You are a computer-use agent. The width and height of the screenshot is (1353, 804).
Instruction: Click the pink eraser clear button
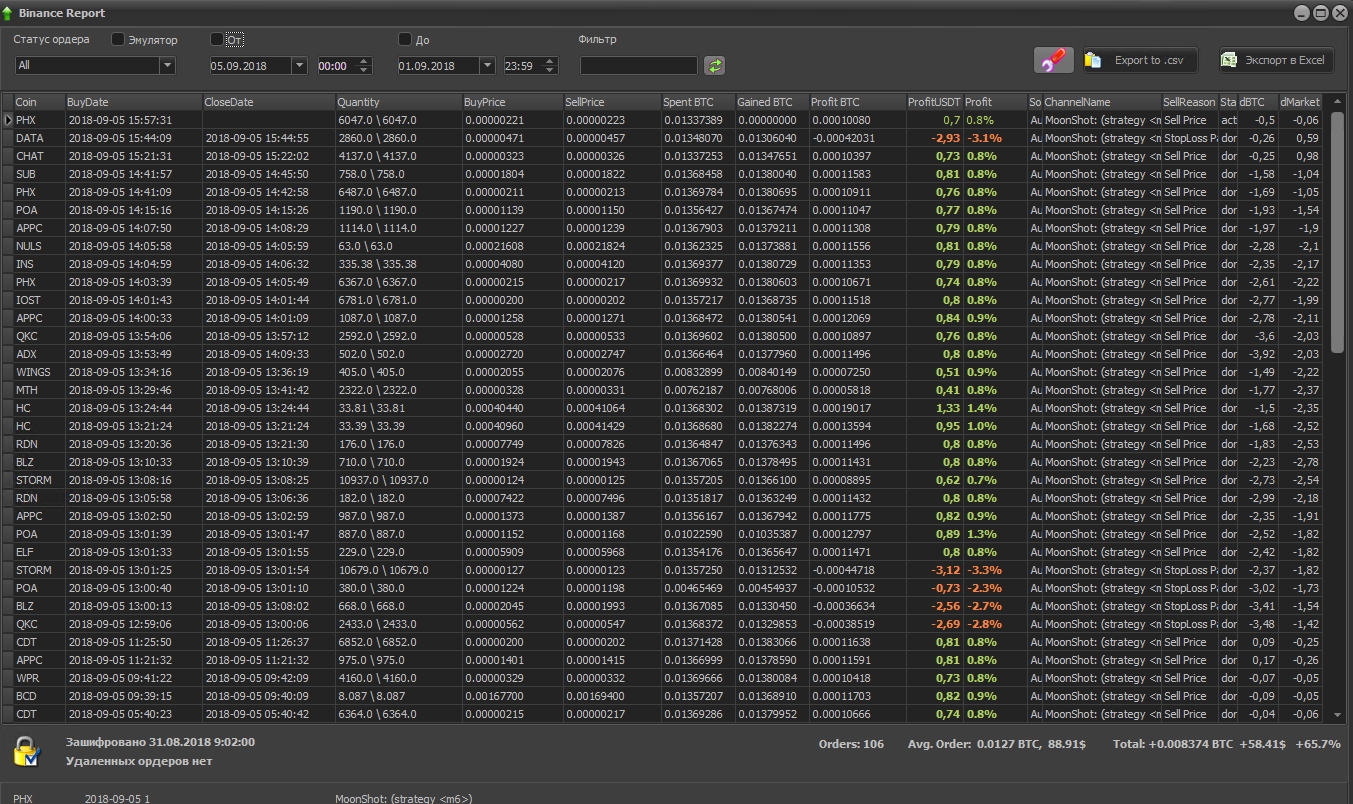pos(1054,60)
